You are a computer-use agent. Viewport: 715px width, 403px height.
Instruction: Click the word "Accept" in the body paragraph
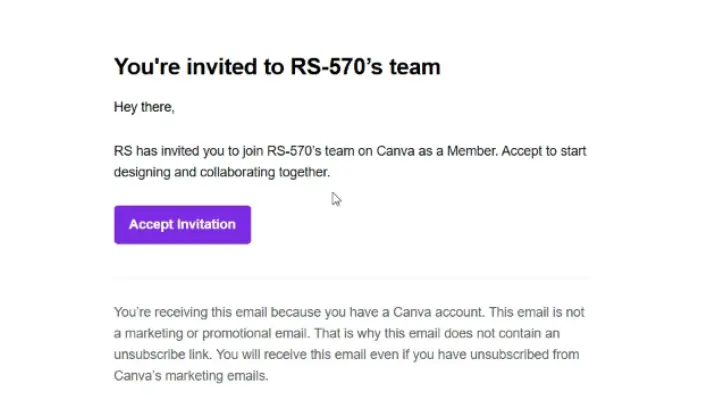pos(521,151)
